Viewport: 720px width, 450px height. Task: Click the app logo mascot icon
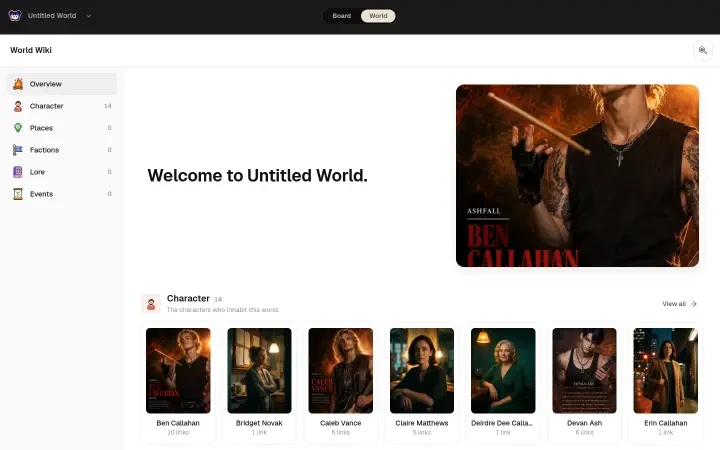[x=15, y=16]
